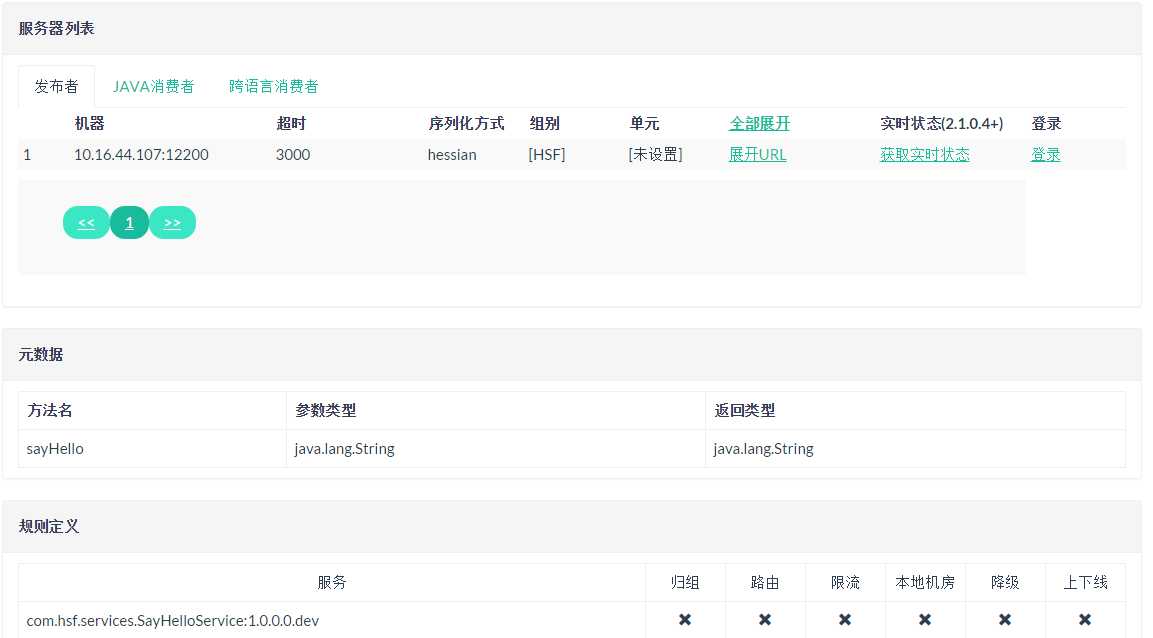Click the 限流 rule X mark
1153x638 pixels.
point(844,620)
